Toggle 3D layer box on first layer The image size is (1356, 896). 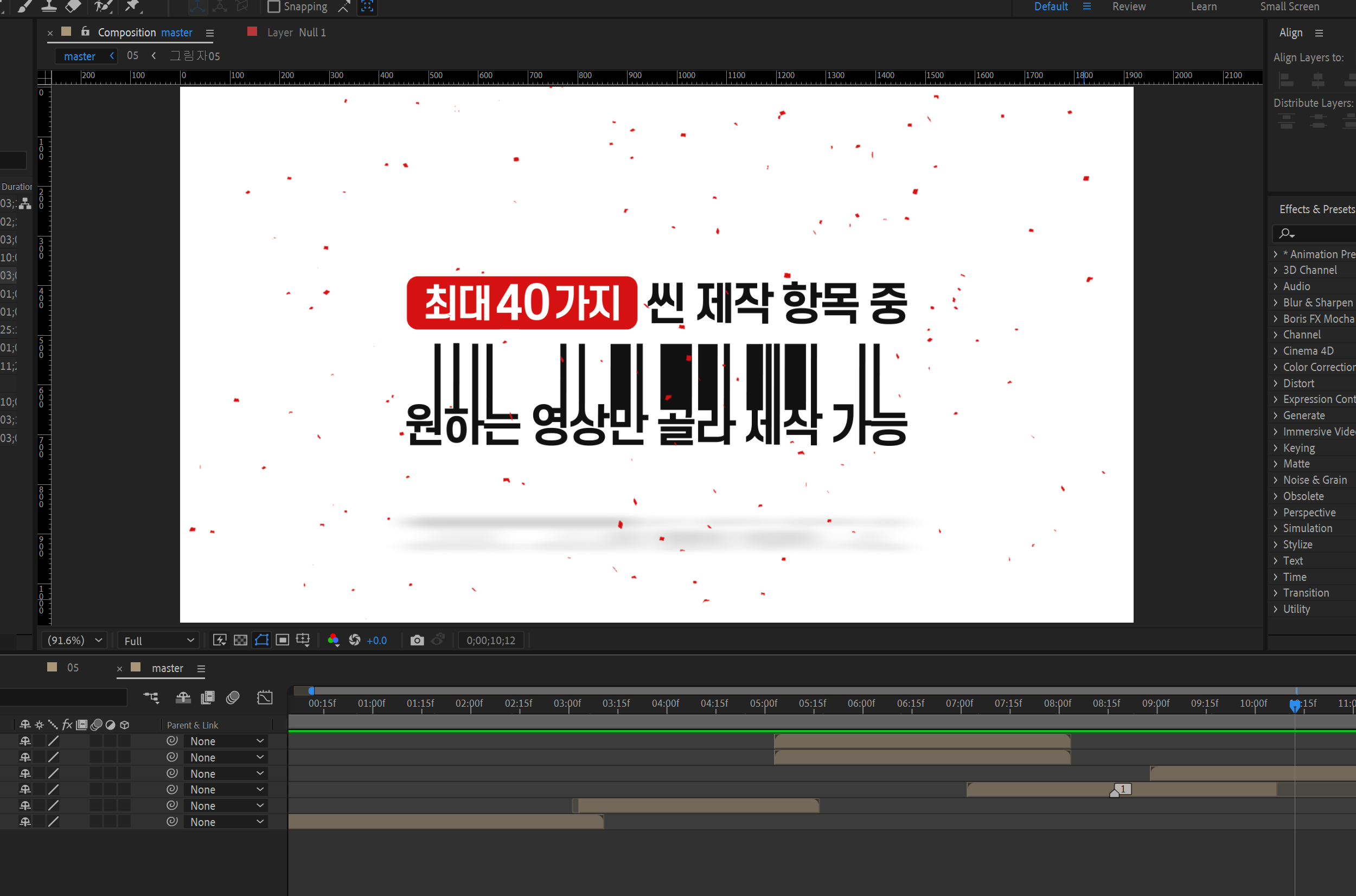124,741
